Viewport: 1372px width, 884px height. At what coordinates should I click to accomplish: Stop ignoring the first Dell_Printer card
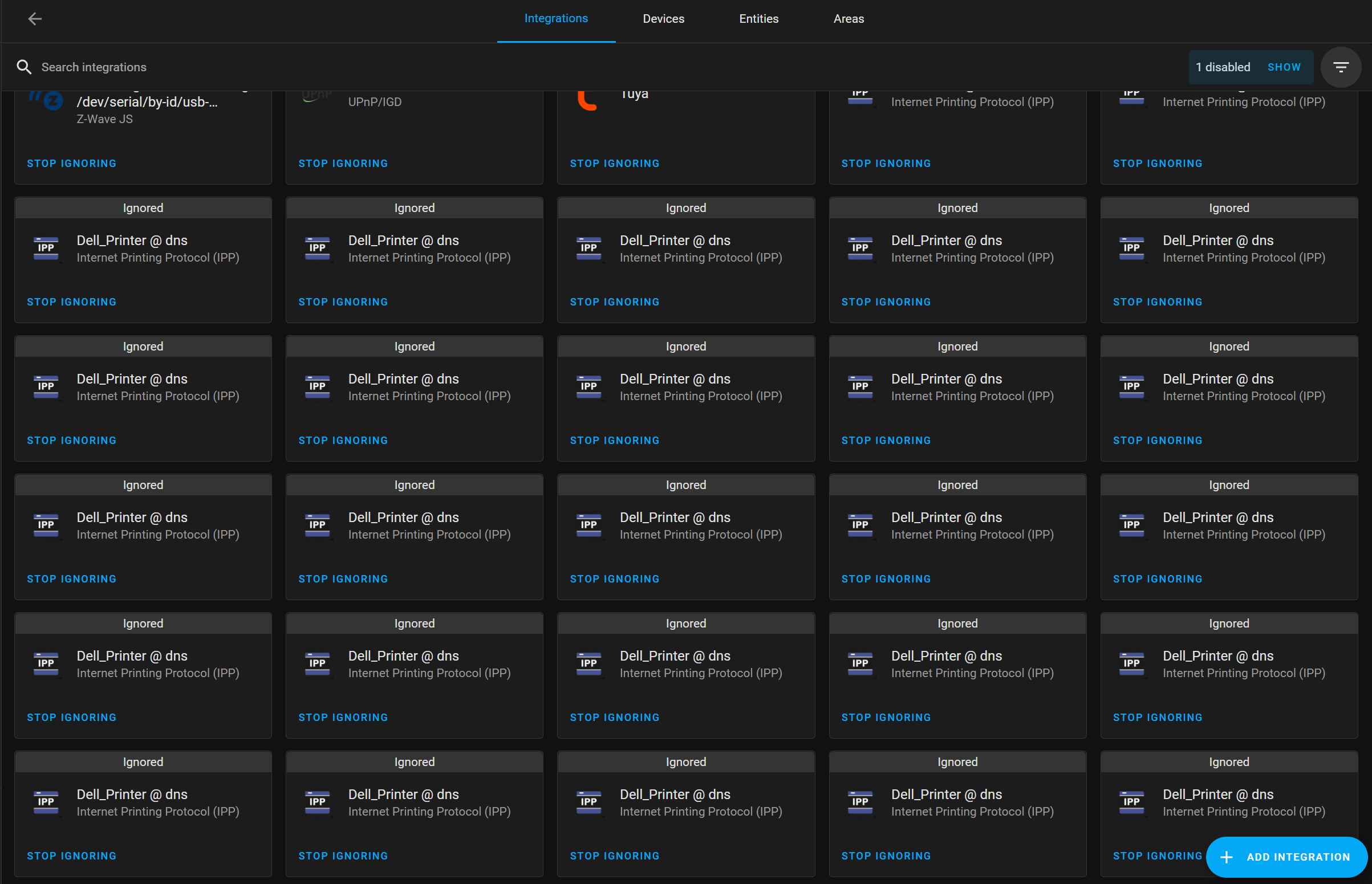[x=72, y=302]
